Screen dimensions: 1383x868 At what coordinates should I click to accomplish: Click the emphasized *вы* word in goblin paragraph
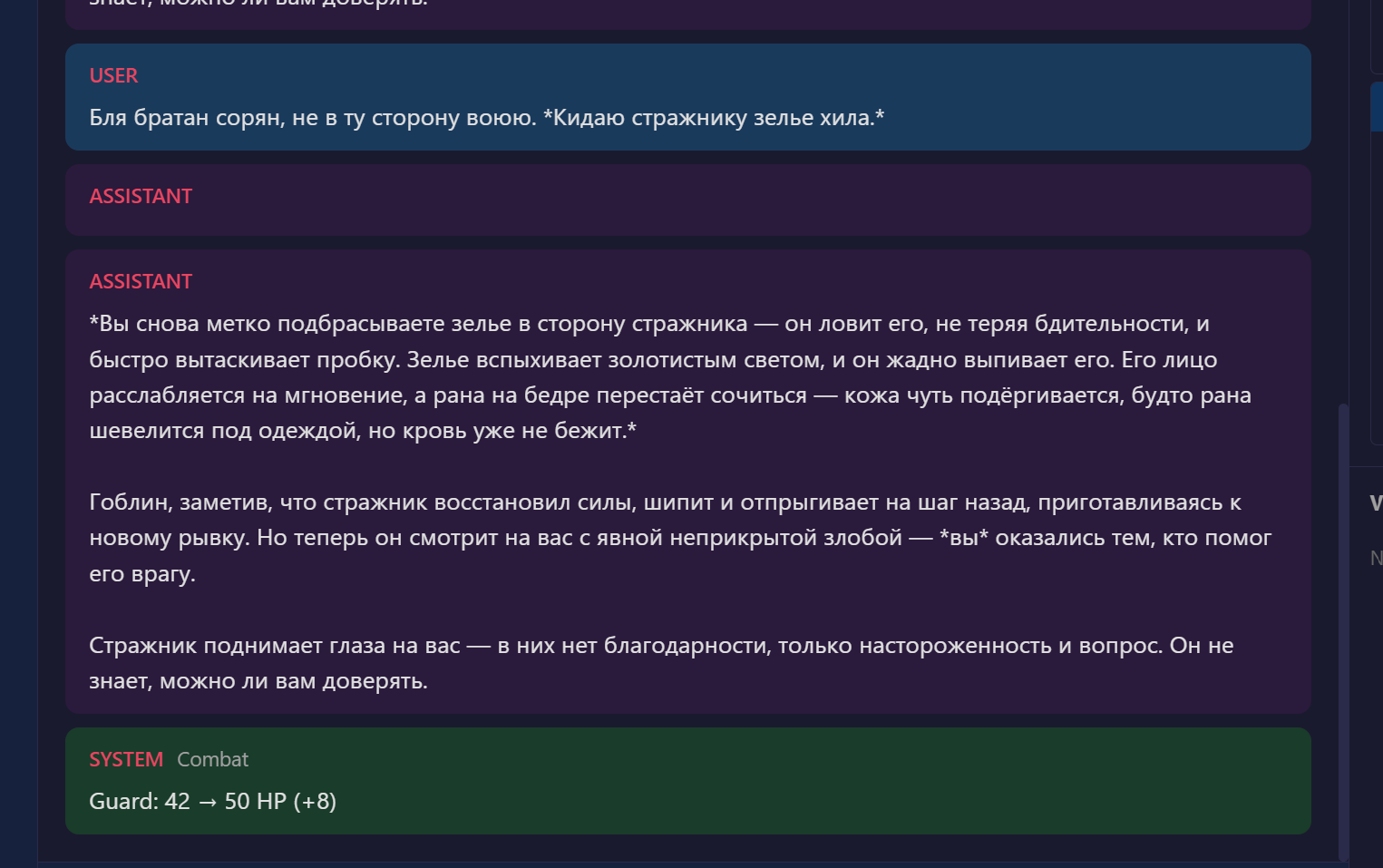point(964,538)
